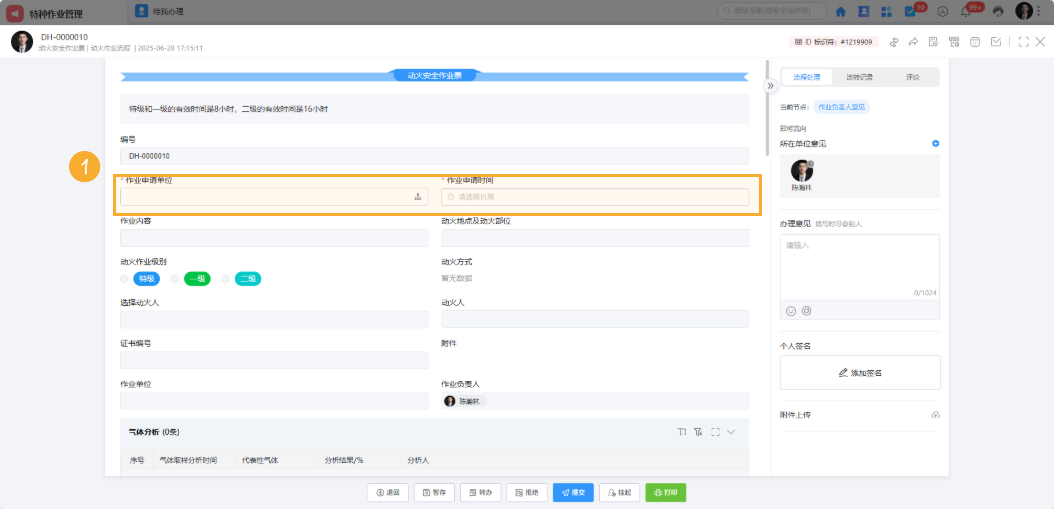Click the calendar icon in header
Viewport: 1054px width, 509px height.
click(x=975, y=42)
